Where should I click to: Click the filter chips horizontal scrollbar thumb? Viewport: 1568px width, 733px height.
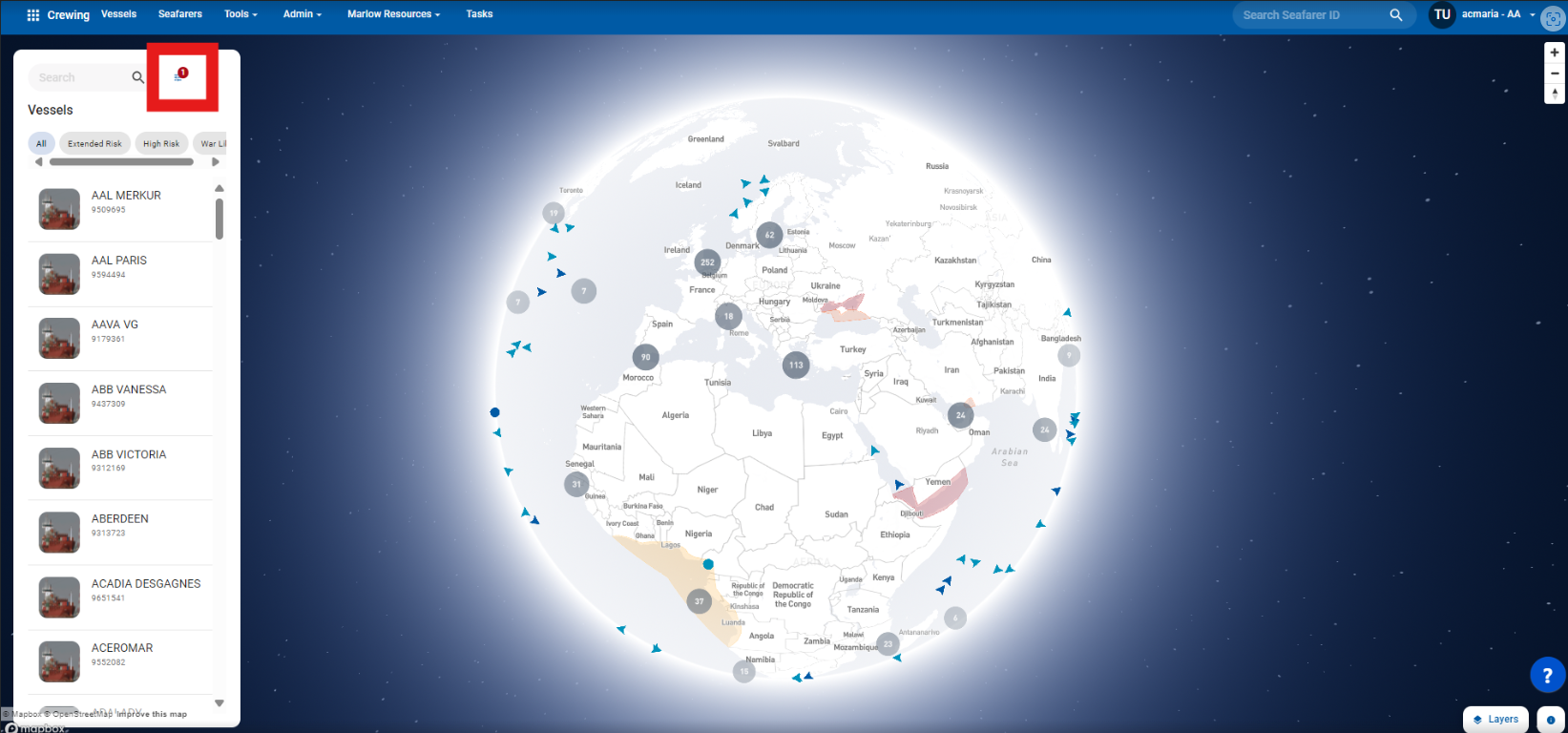click(121, 162)
